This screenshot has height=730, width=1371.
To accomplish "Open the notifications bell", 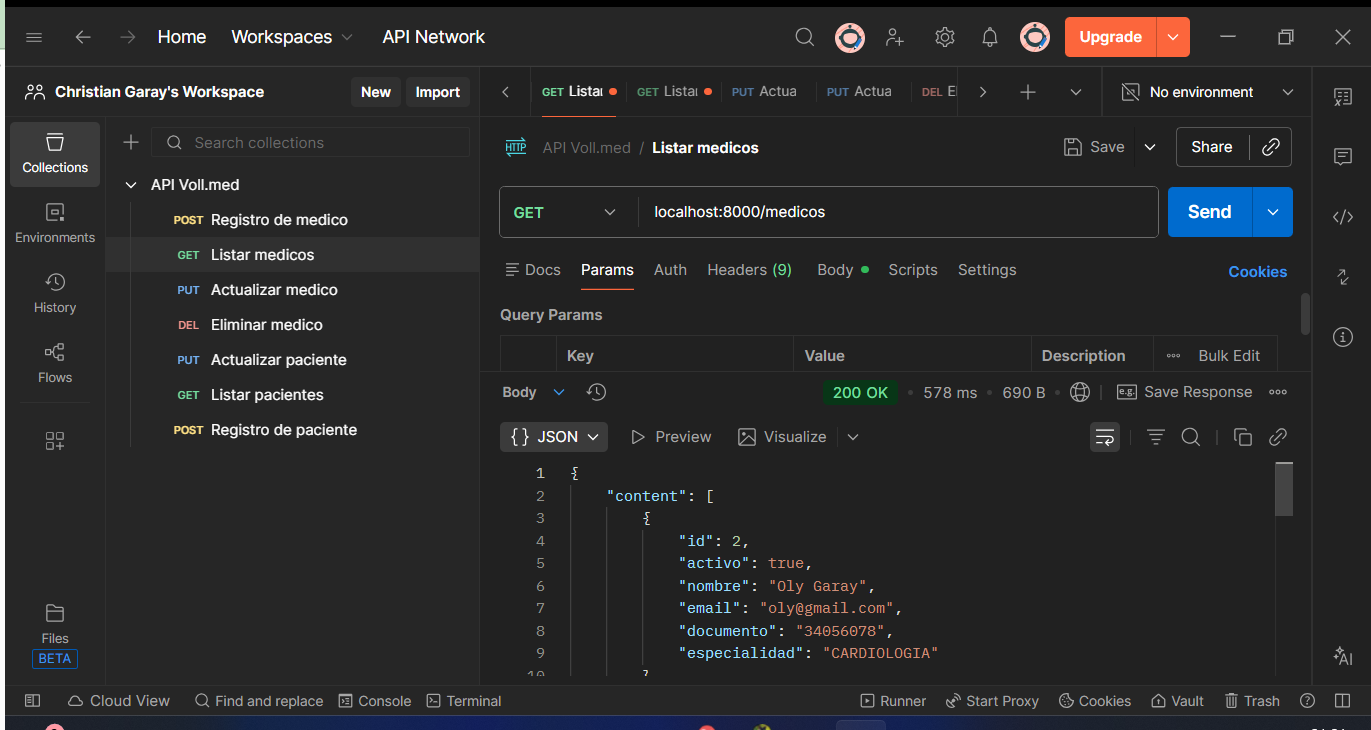I will 990,37.
